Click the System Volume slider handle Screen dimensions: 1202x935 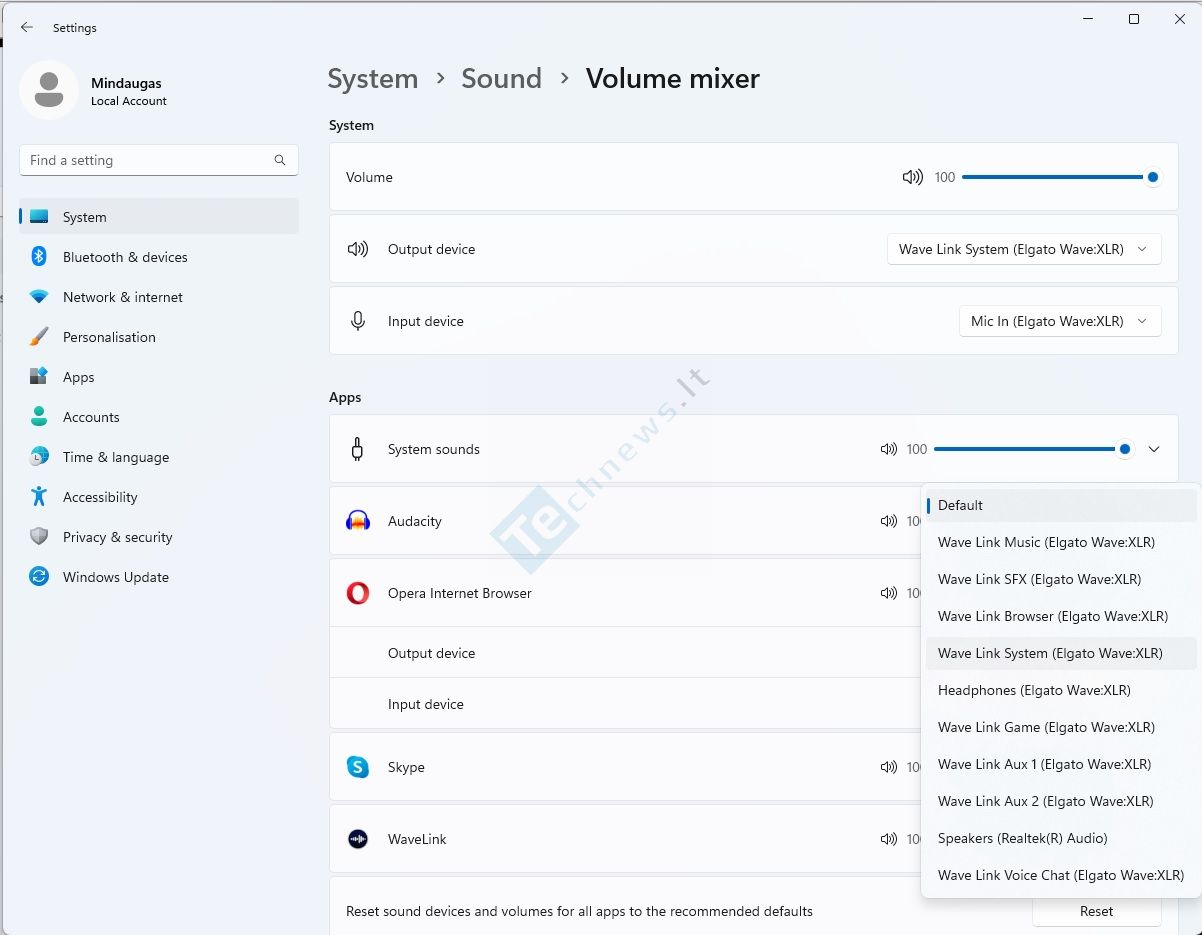coord(1152,177)
